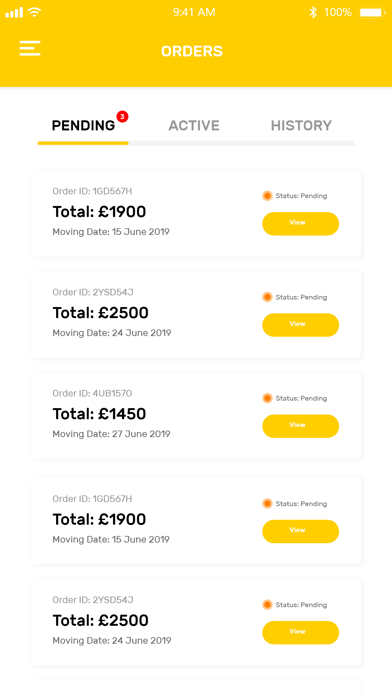Tap orange status dot on first £2500 order
The height and width of the screenshot is (696, 392).
(x=267, y=297)
